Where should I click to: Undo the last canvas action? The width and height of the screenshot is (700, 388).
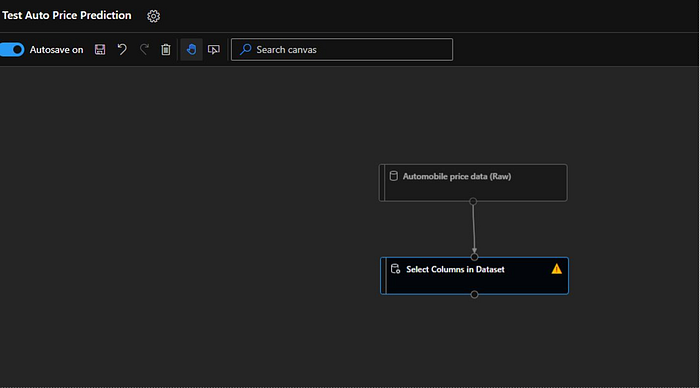click(122, 50)
